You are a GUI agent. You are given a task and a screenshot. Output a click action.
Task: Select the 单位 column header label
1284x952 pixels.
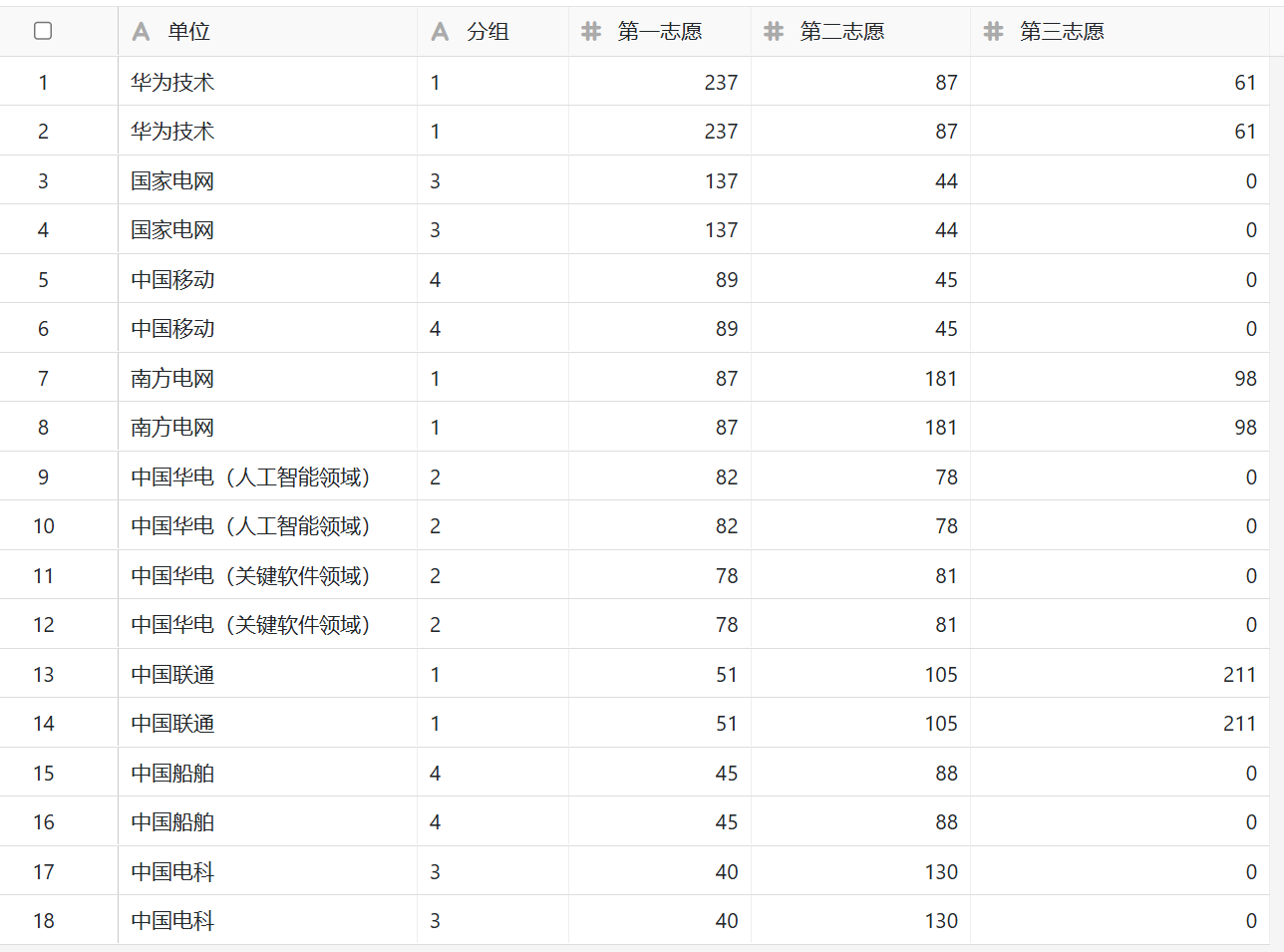point(188,32)
